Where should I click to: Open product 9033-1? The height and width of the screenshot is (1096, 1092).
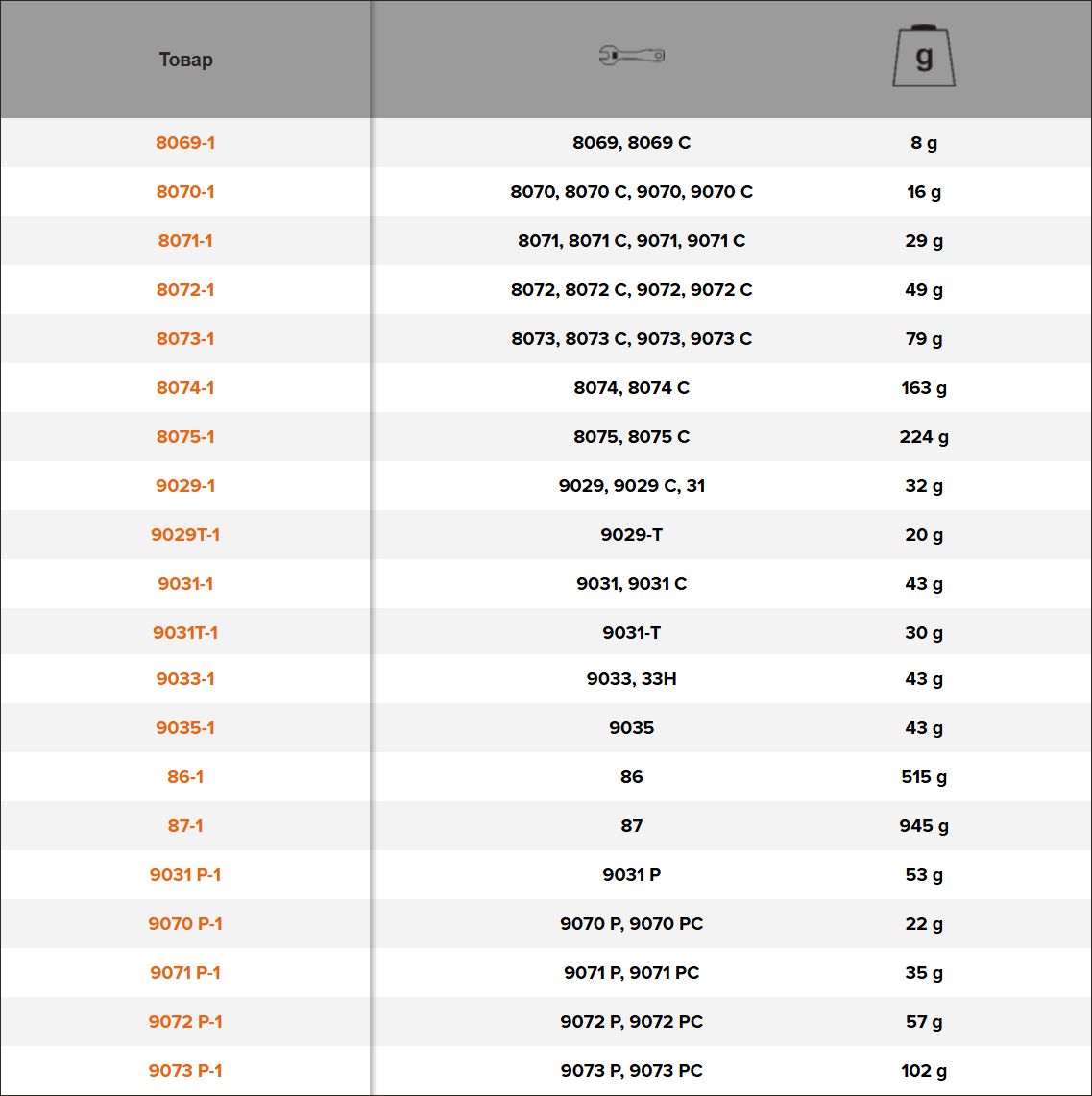[x=185, y=678]
